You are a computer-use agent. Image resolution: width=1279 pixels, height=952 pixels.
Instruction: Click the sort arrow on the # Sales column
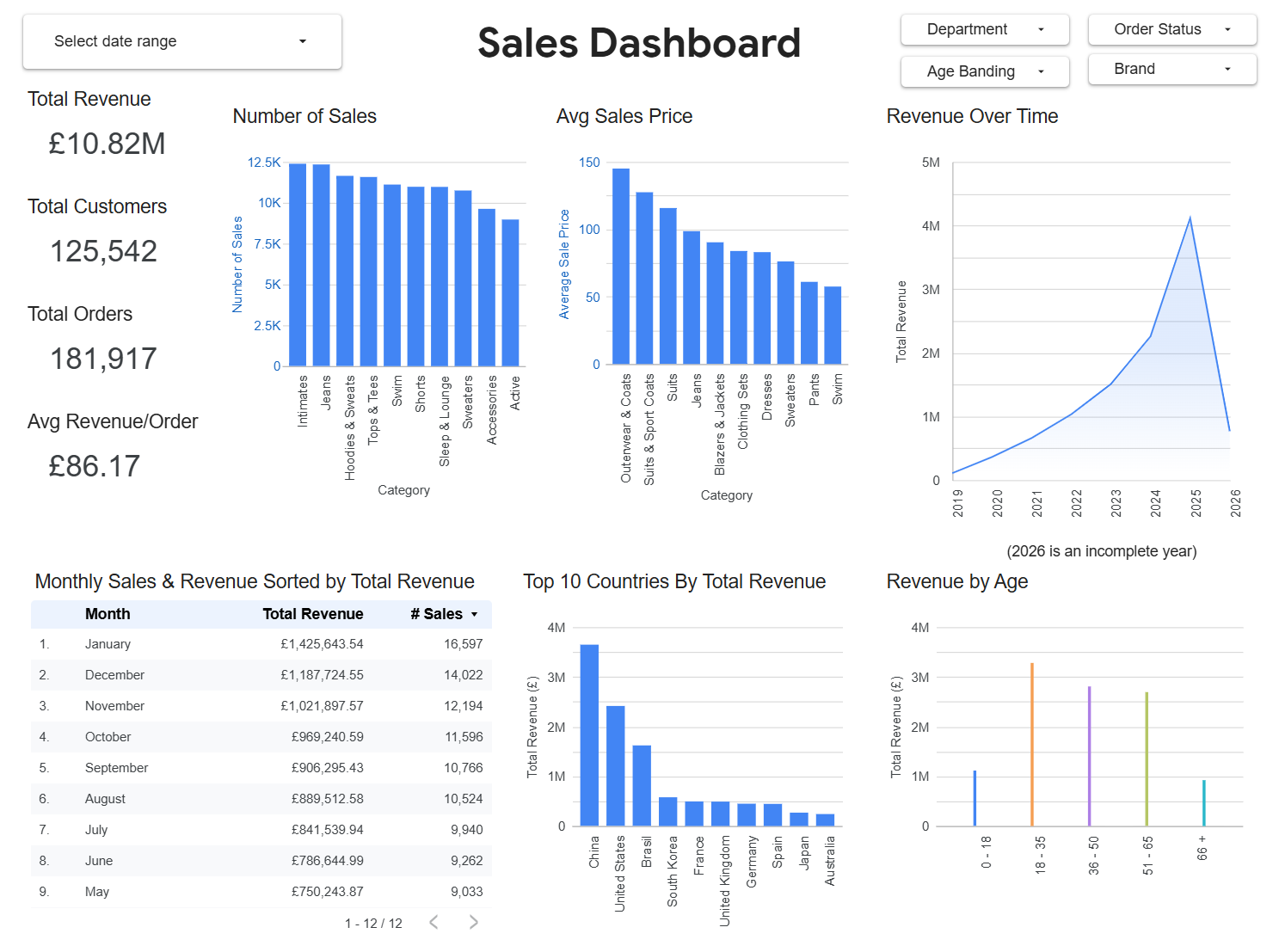tap(473, 614)
